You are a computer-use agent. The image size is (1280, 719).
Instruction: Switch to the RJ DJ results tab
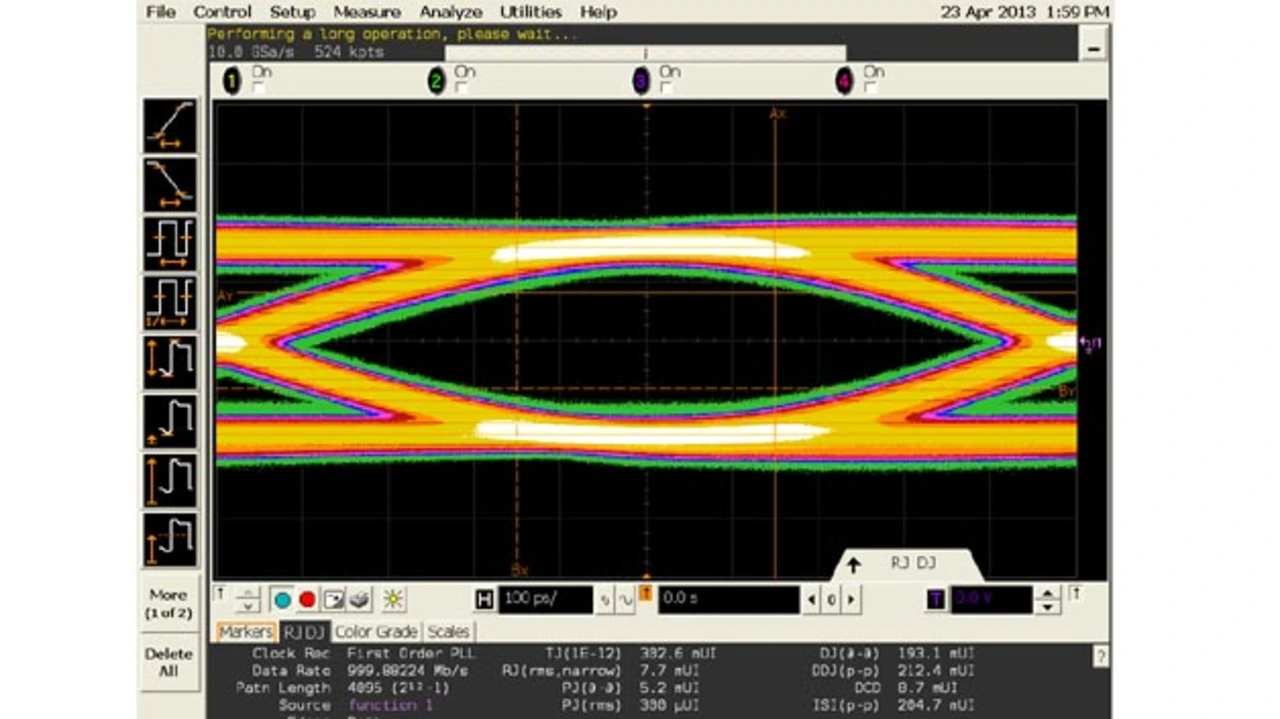pos(303,632)
